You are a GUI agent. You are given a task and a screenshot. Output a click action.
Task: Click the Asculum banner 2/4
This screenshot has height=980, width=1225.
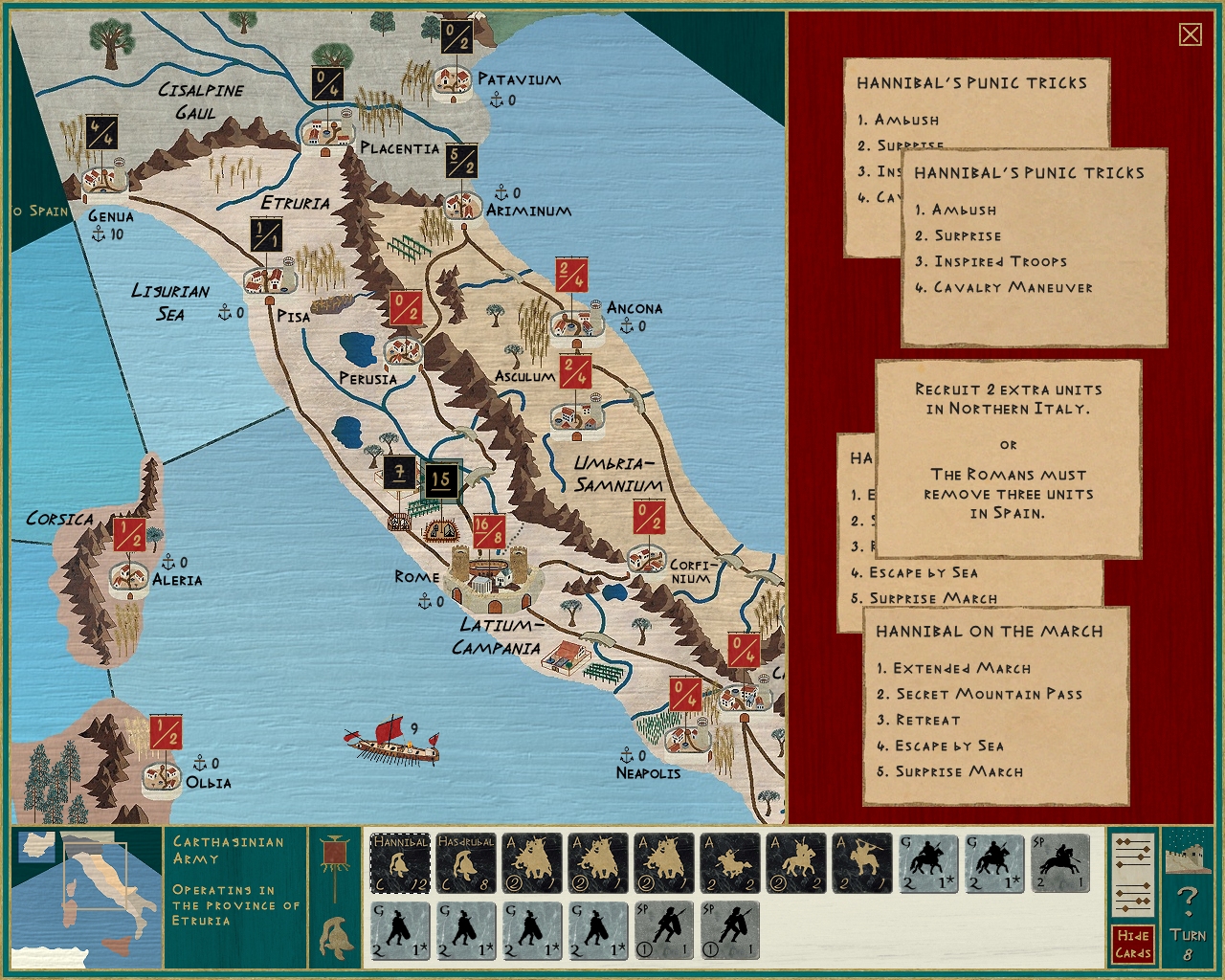575,371
